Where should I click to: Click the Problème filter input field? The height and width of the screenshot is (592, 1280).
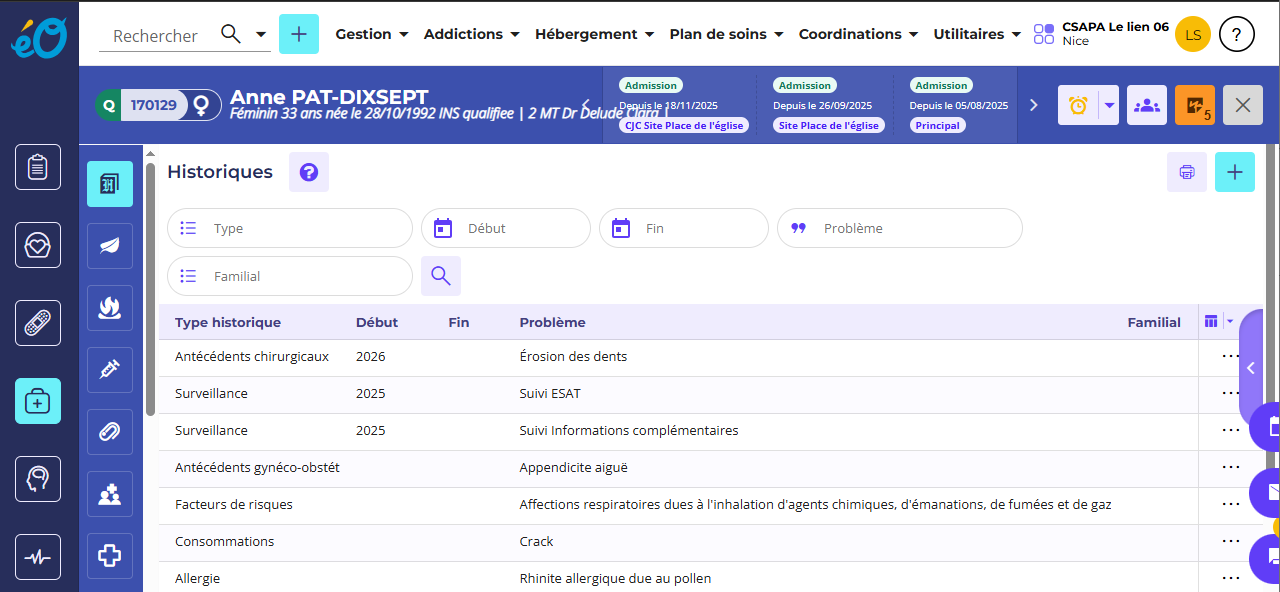(x=900, y=228)
